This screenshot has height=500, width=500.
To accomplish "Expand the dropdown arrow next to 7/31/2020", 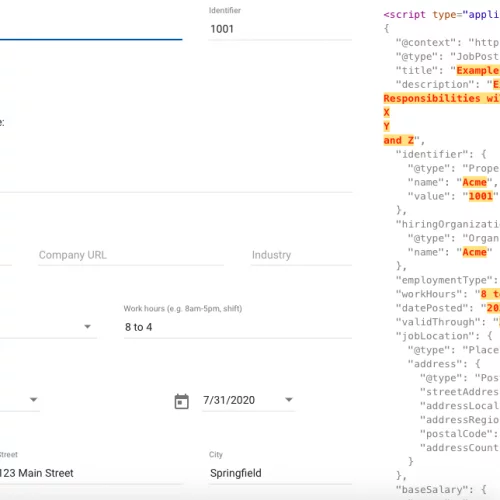I will click(x=289, y=399).
